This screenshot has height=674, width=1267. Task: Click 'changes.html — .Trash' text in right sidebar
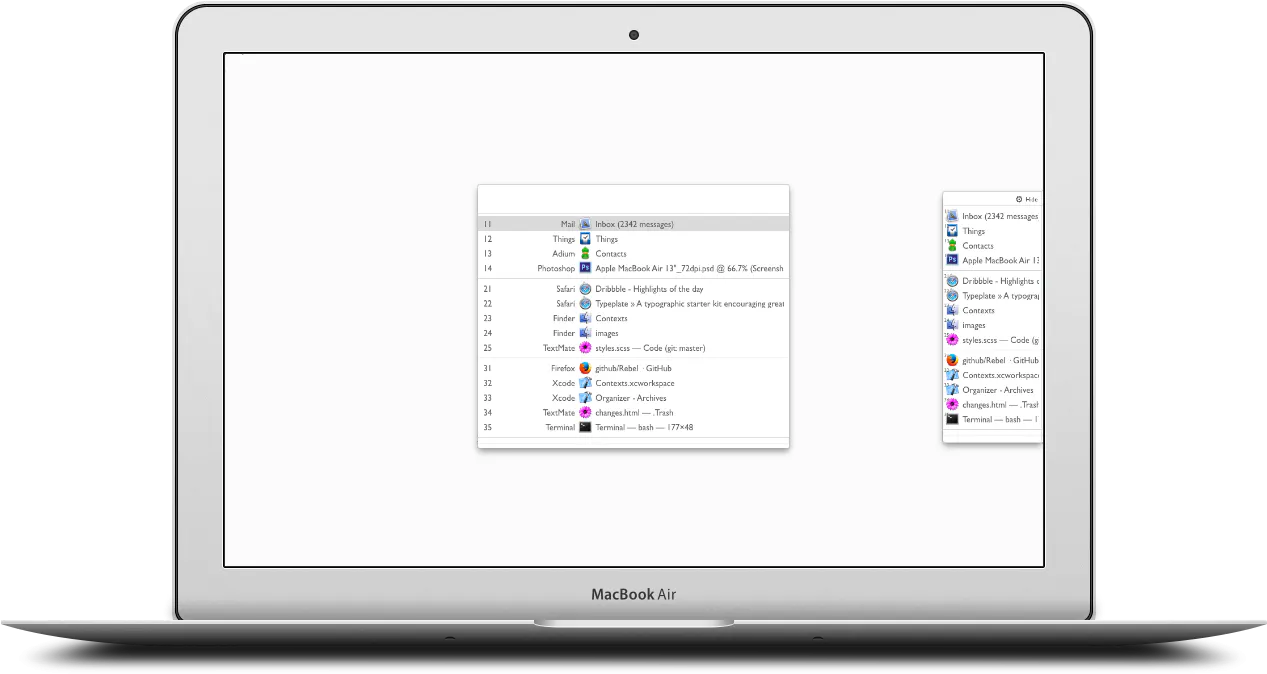point(1001,404)
